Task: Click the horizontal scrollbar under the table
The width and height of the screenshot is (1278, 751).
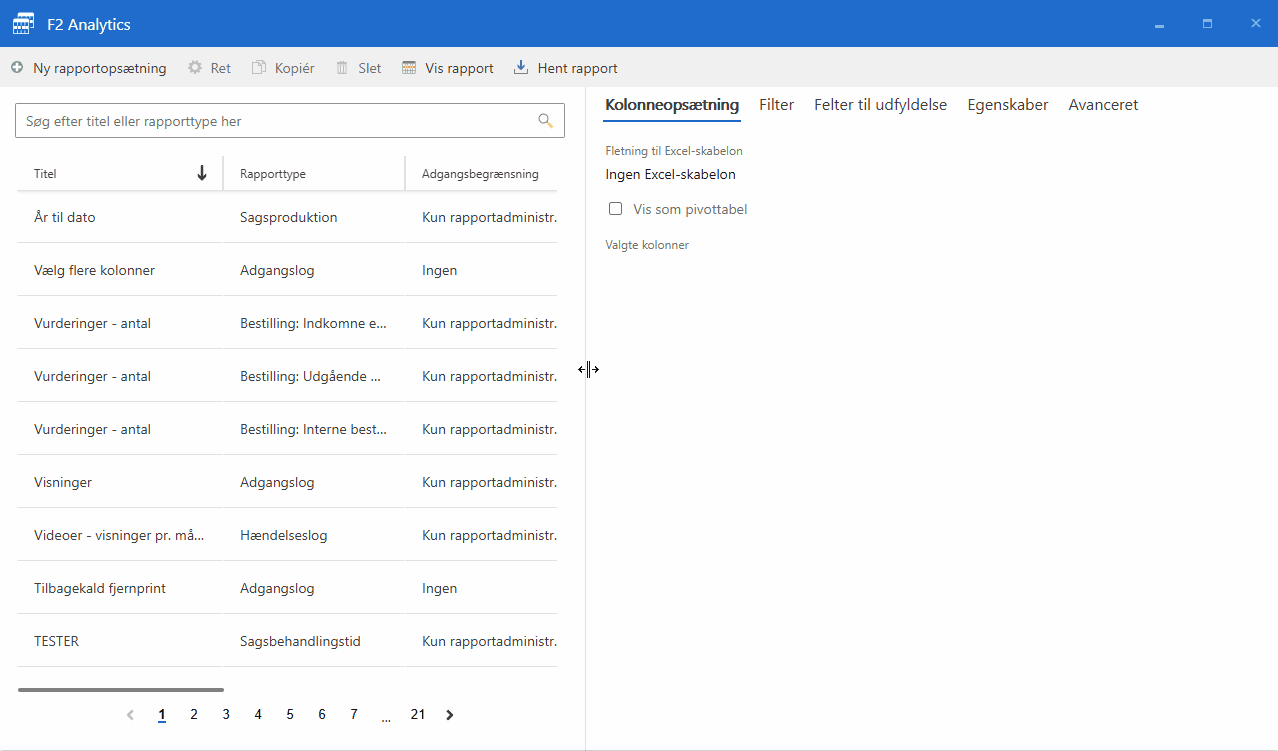Action: tap(121, 690)
